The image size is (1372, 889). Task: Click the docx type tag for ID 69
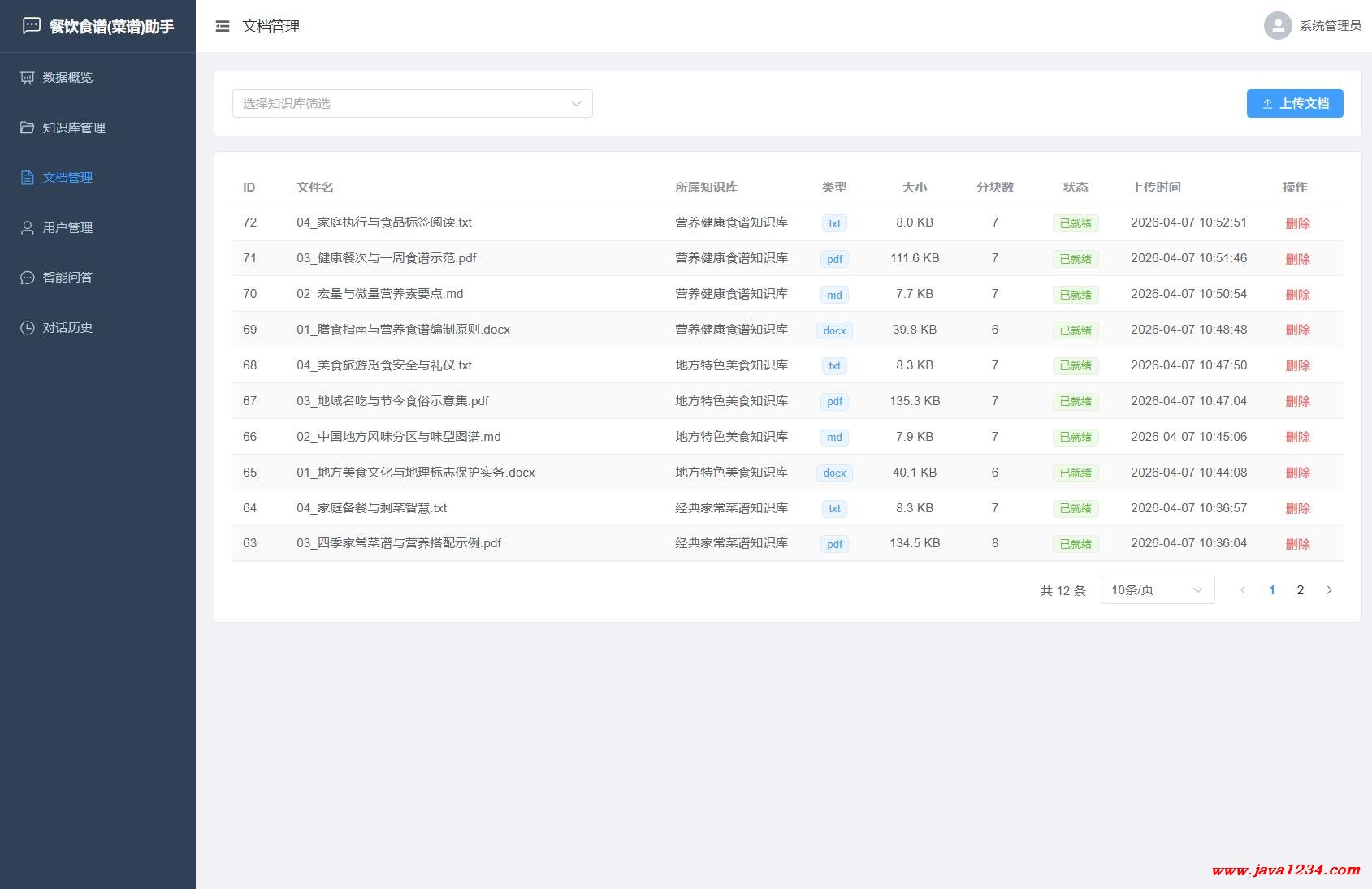834,330
